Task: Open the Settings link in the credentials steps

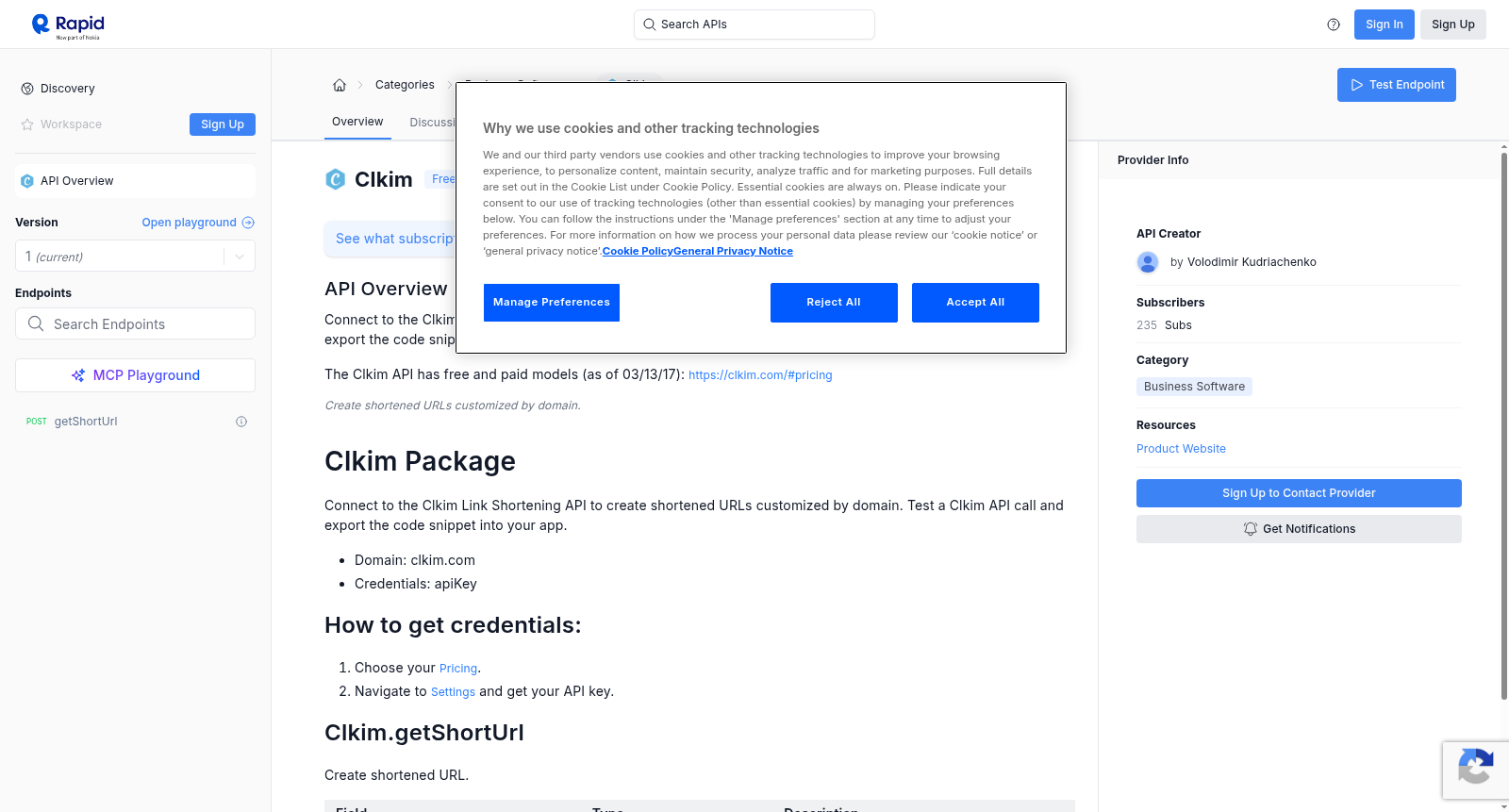Action: (x=453, y=692)
